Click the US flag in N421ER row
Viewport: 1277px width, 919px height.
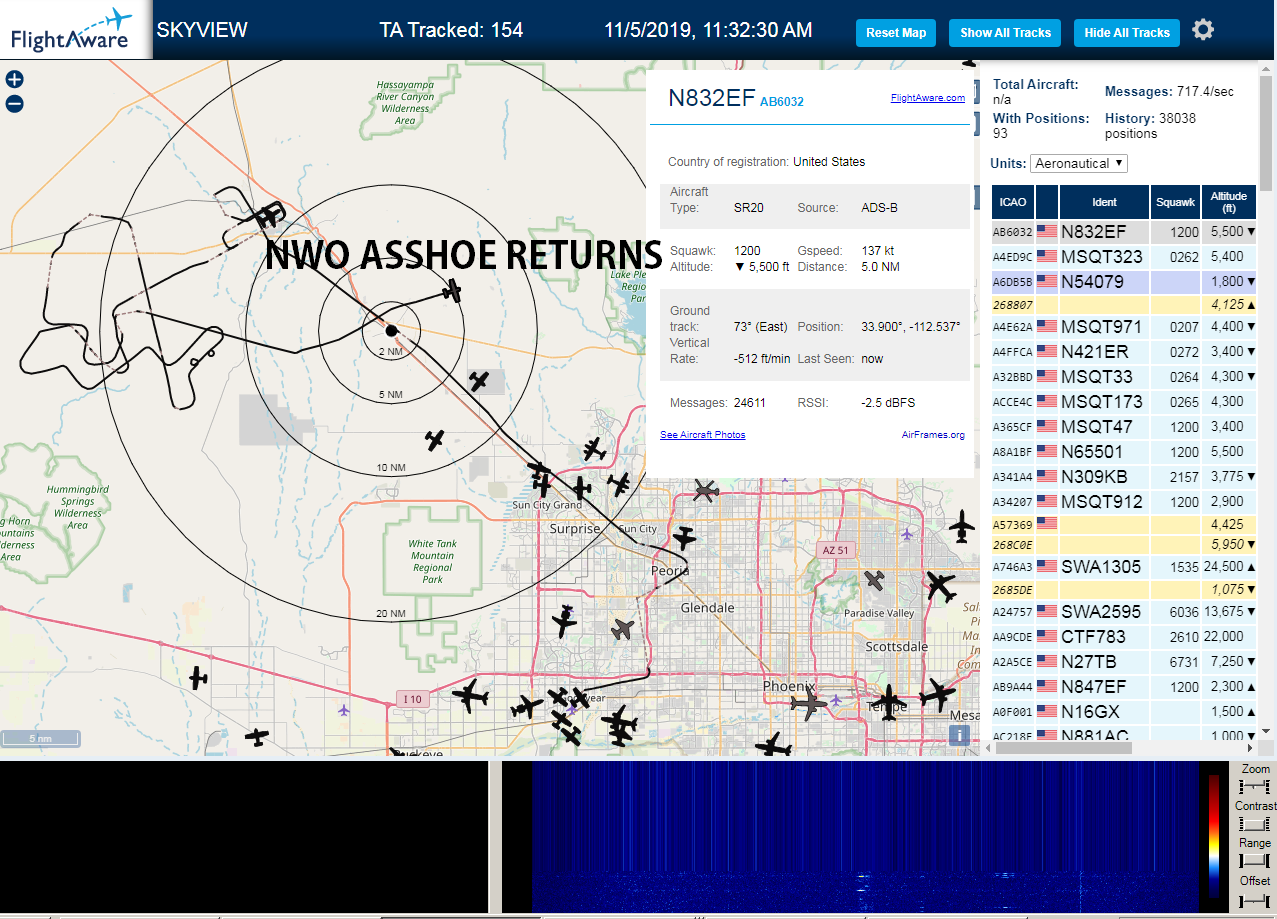pos(1047,351)
